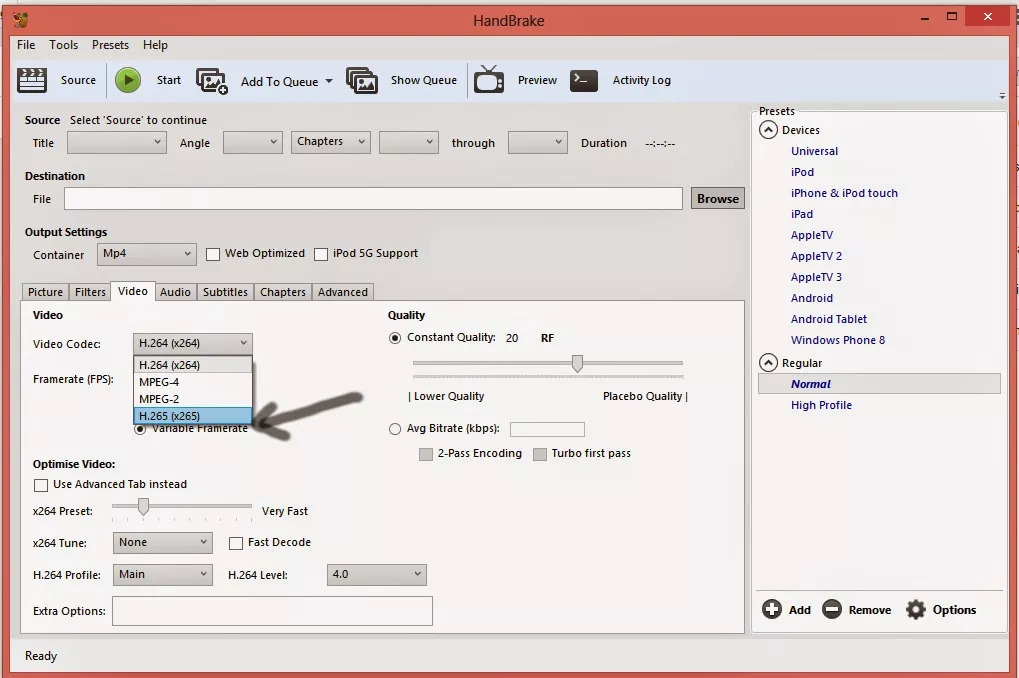Tick the iPod 5G Support checkbox

tap(321, 254)
